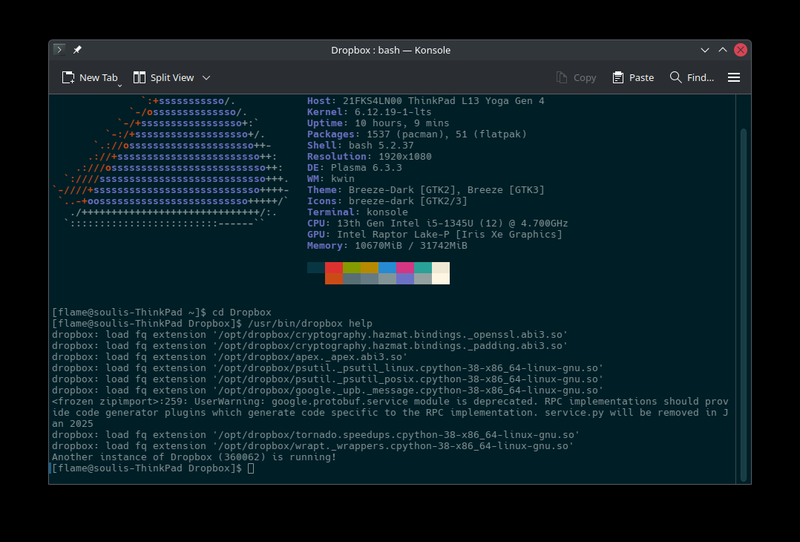Screen dimensions: 800x542
Task: Click the cursor at the last bash prompt
Action: tap(251, 468)
